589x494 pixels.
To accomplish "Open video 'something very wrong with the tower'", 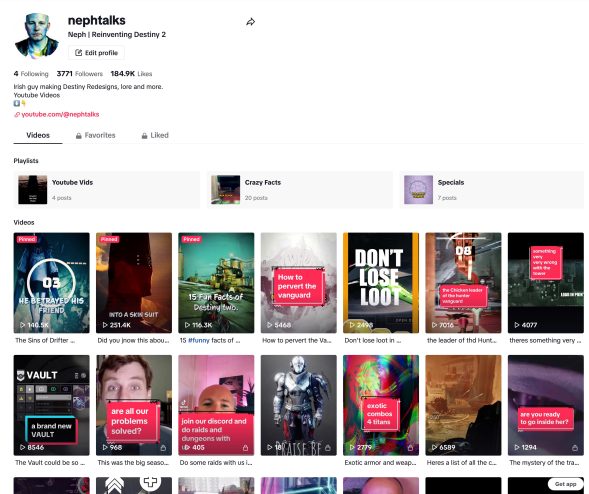I will [546, 283].
